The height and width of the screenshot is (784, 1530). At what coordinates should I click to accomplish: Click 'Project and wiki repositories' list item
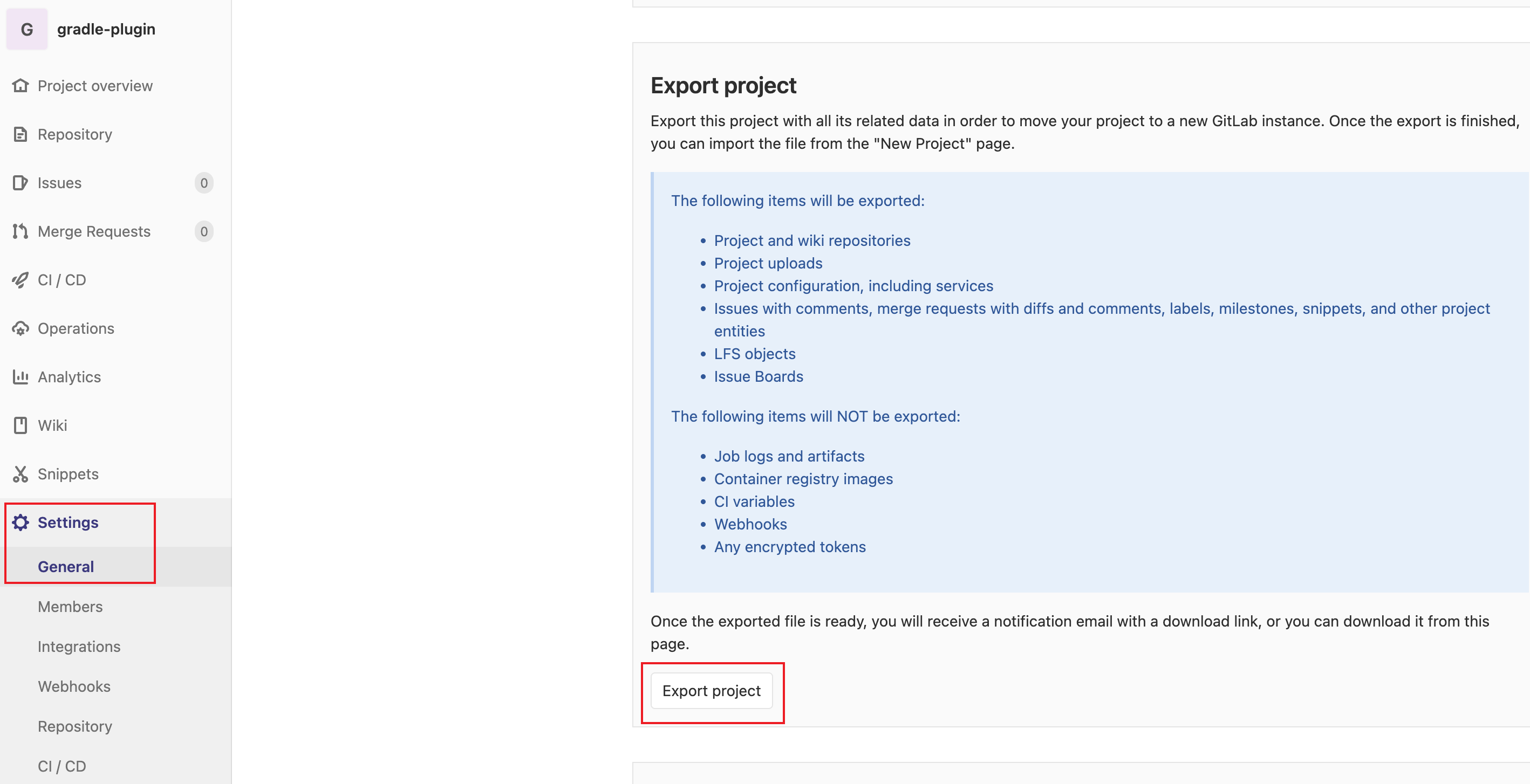[x=812, y=240]
